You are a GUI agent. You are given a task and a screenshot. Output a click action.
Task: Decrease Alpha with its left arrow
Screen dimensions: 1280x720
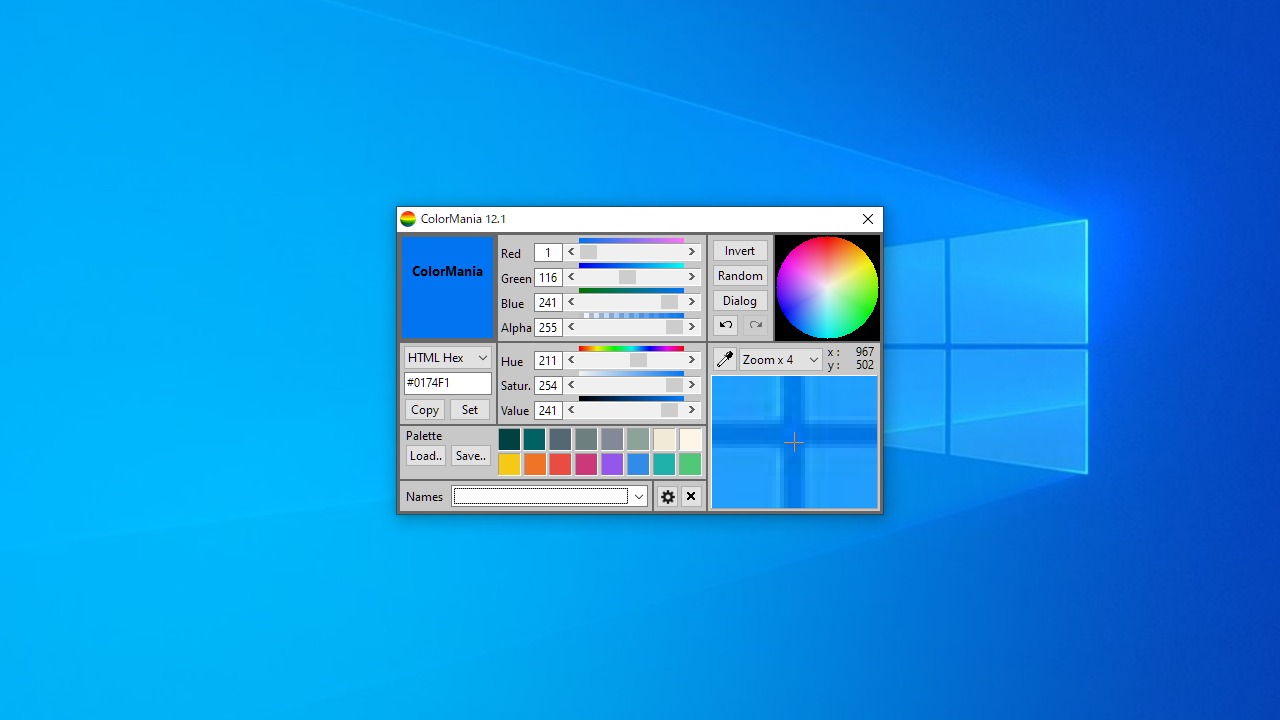[571, 327]
